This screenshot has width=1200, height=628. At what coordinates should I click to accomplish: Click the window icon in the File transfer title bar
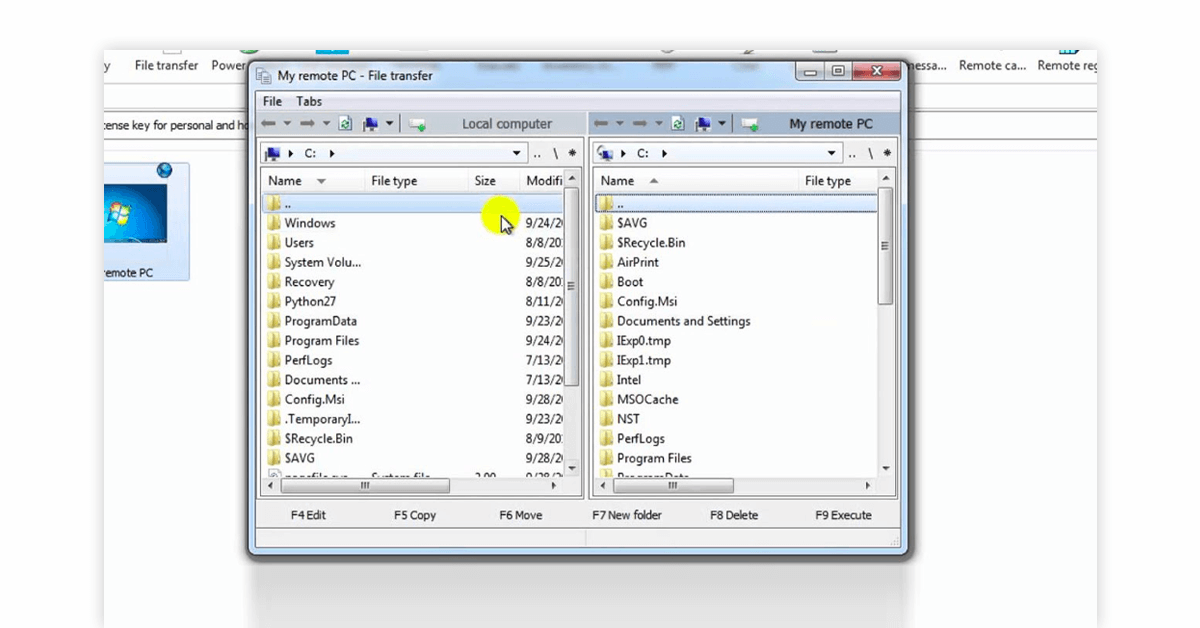point(264,76)
